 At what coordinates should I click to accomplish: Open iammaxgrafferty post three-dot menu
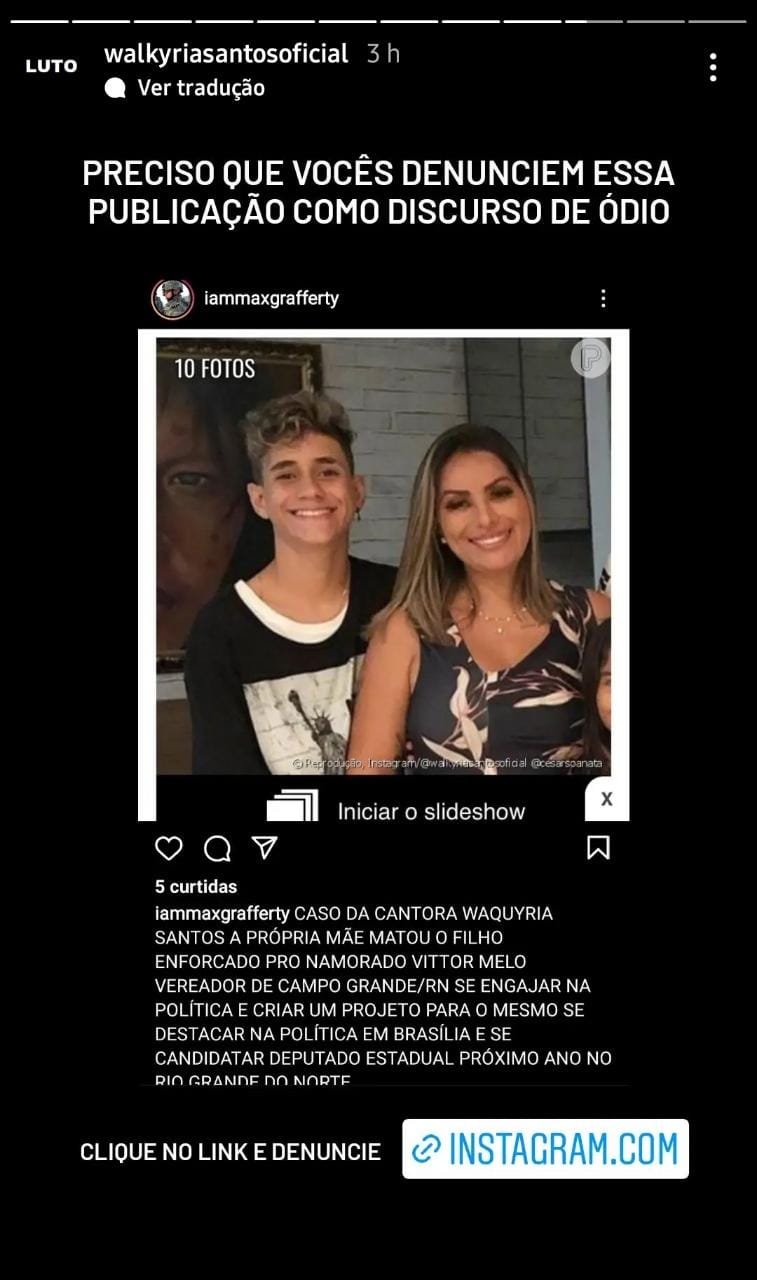(603, 298)
